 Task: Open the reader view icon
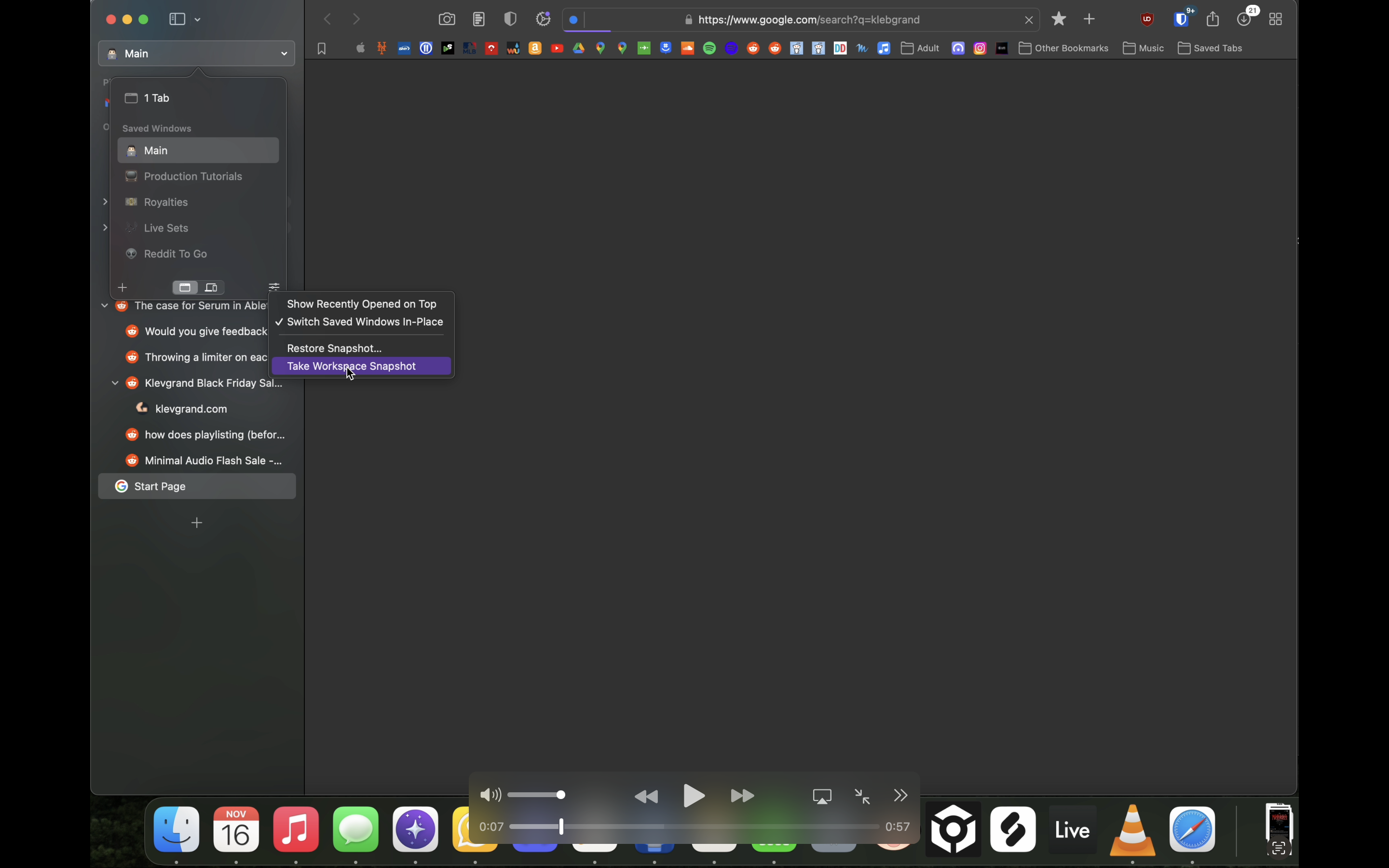tap(479, 19)
